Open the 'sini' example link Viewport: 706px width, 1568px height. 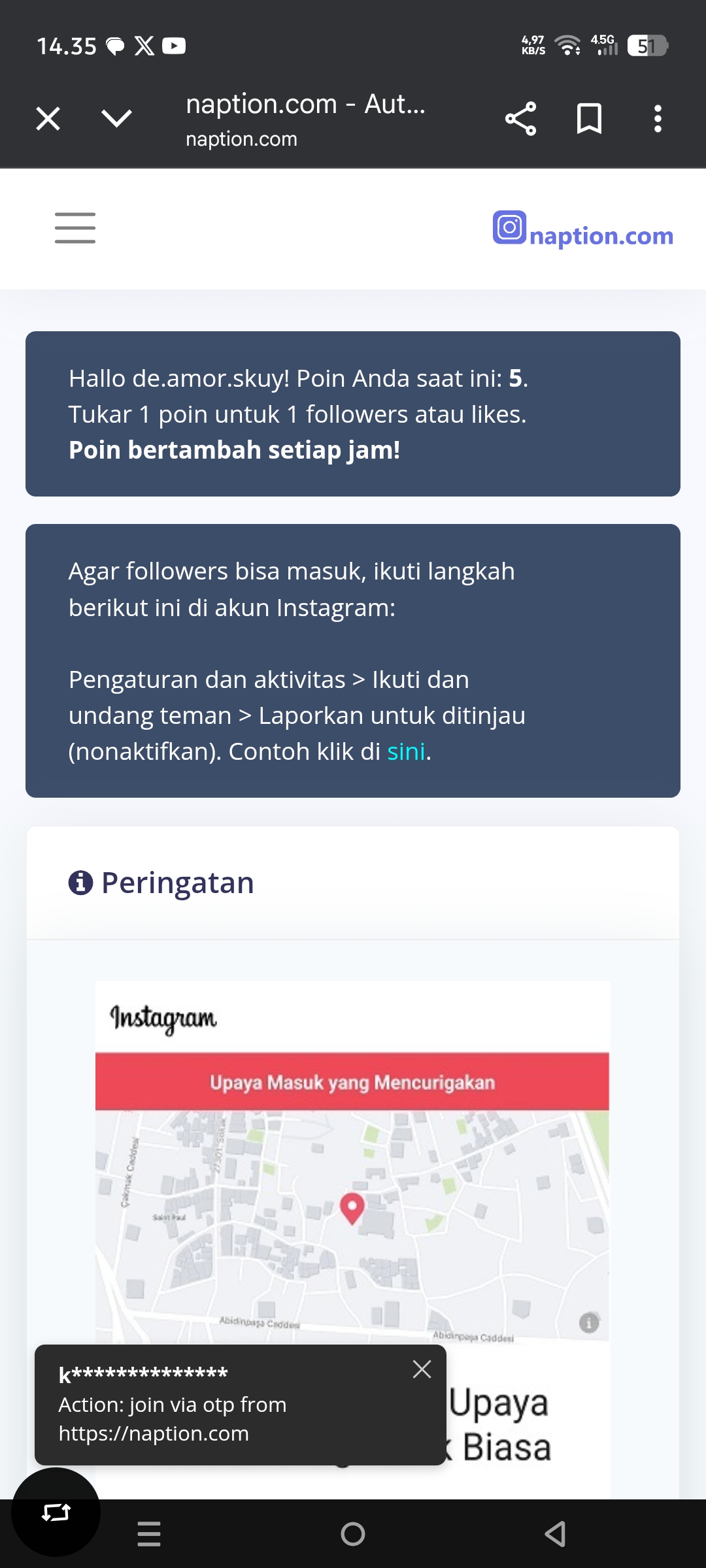[406, 752]
